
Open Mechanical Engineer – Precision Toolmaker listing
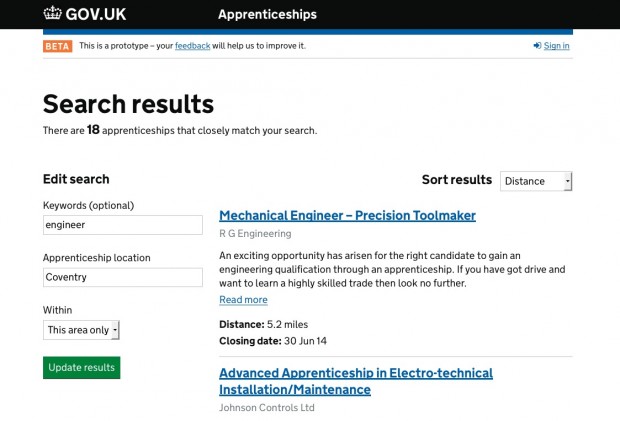click(347, 215)
